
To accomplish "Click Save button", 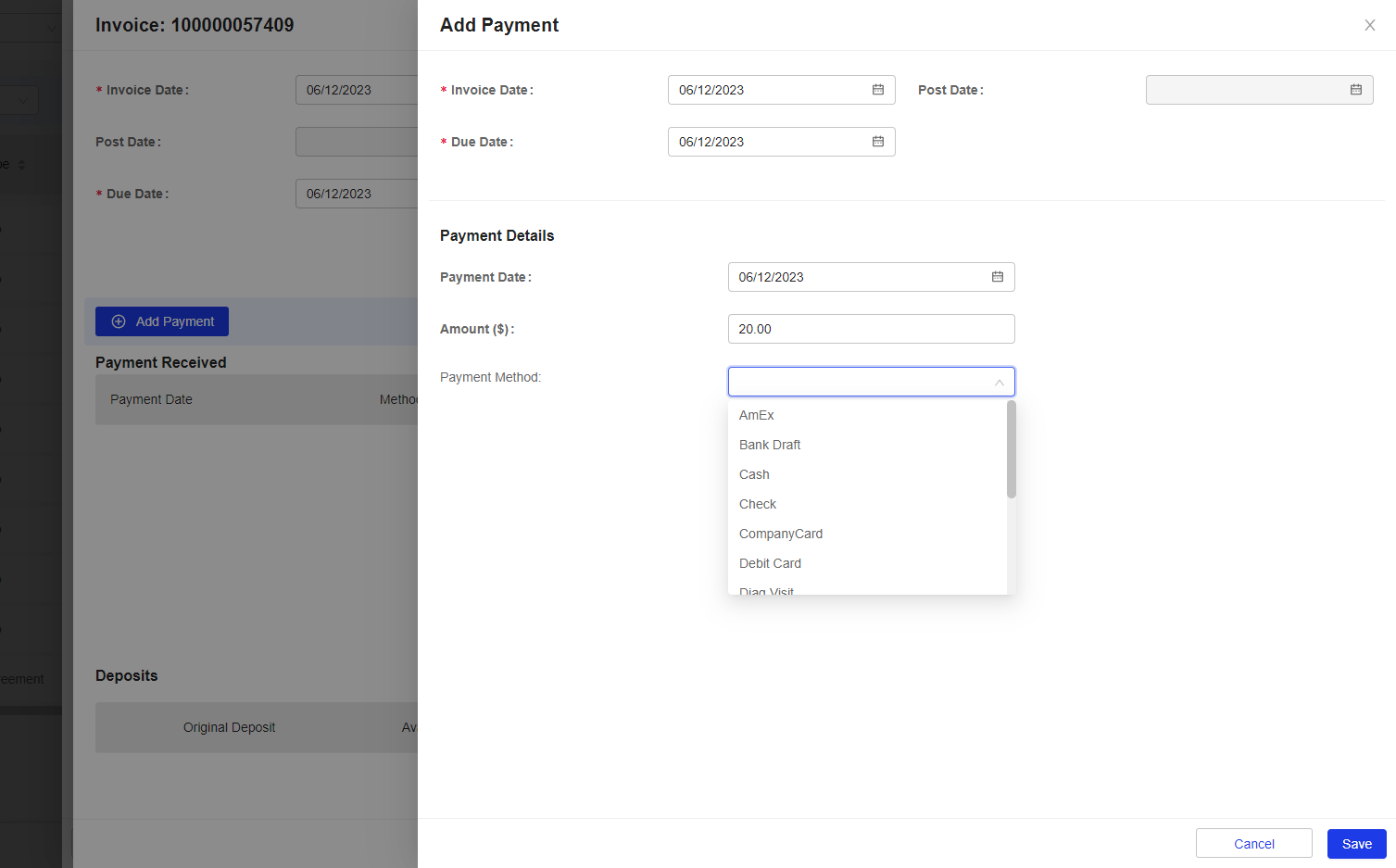I will [1356, 844].
